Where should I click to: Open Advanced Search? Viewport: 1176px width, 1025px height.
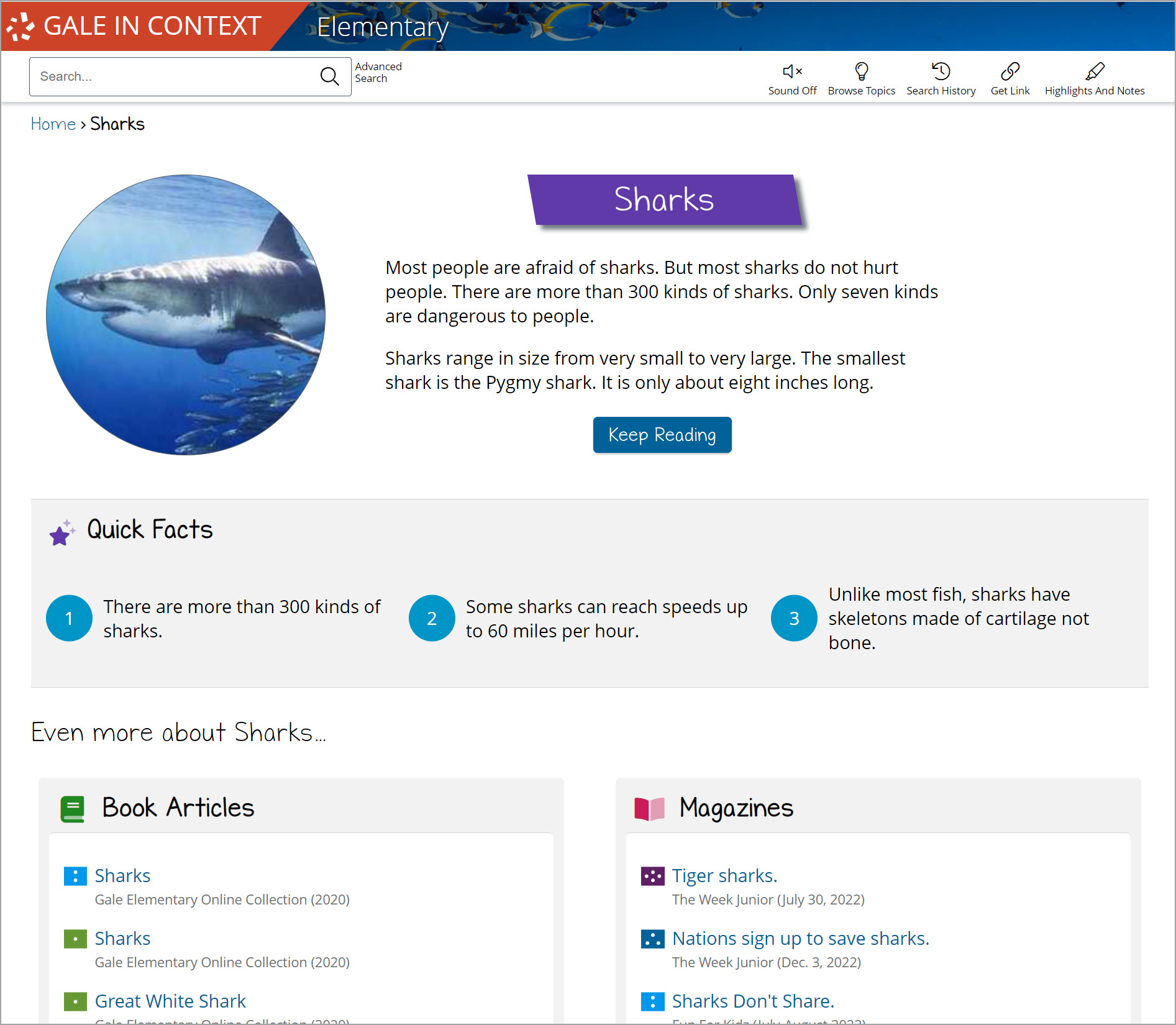click(378, 72)
